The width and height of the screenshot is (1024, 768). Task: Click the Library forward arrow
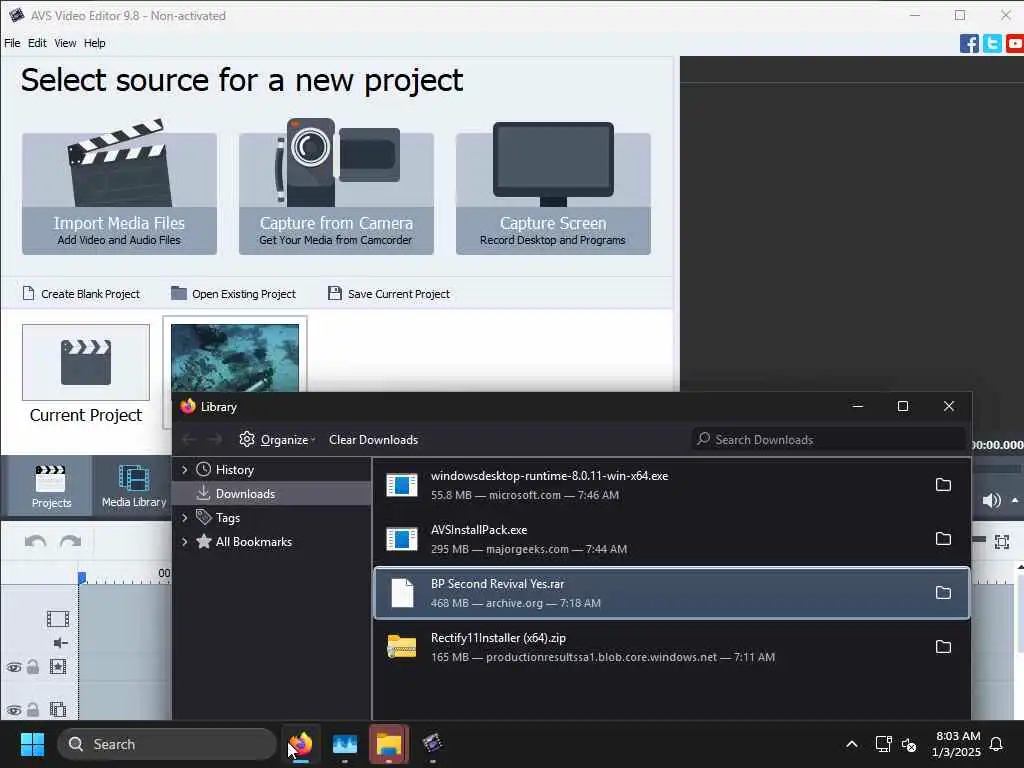215,440
